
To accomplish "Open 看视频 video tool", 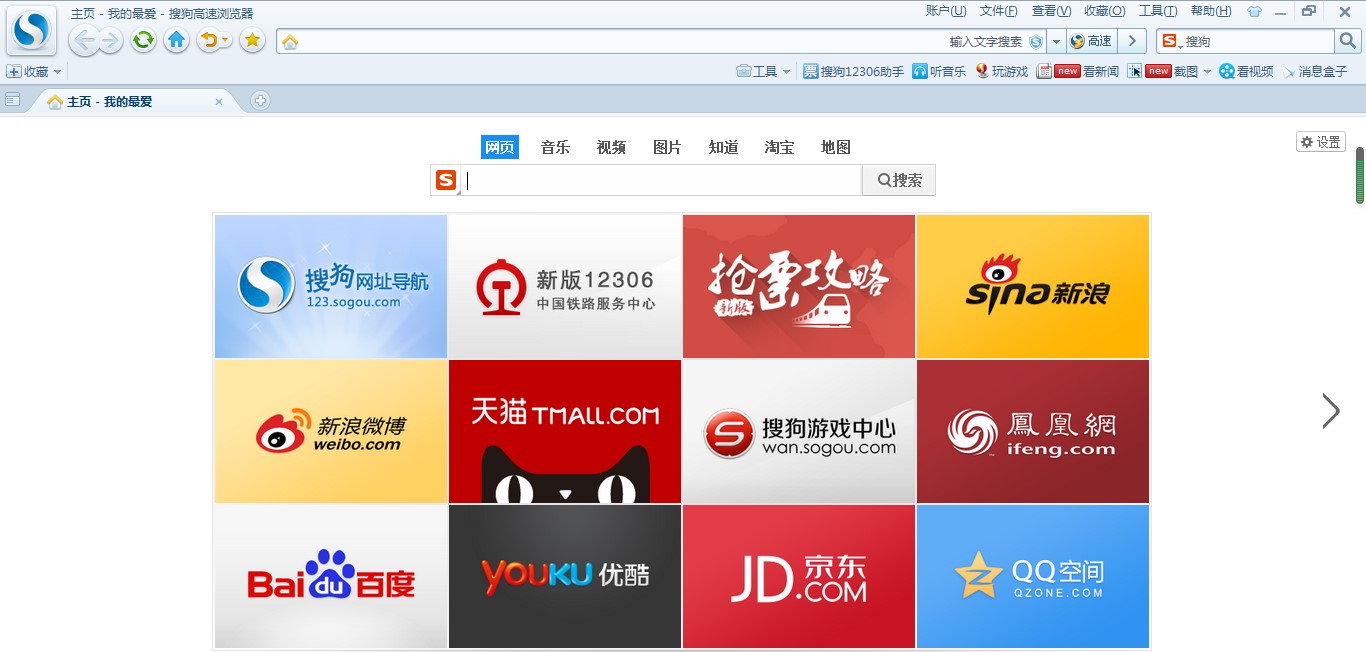I will (1246, 72).
